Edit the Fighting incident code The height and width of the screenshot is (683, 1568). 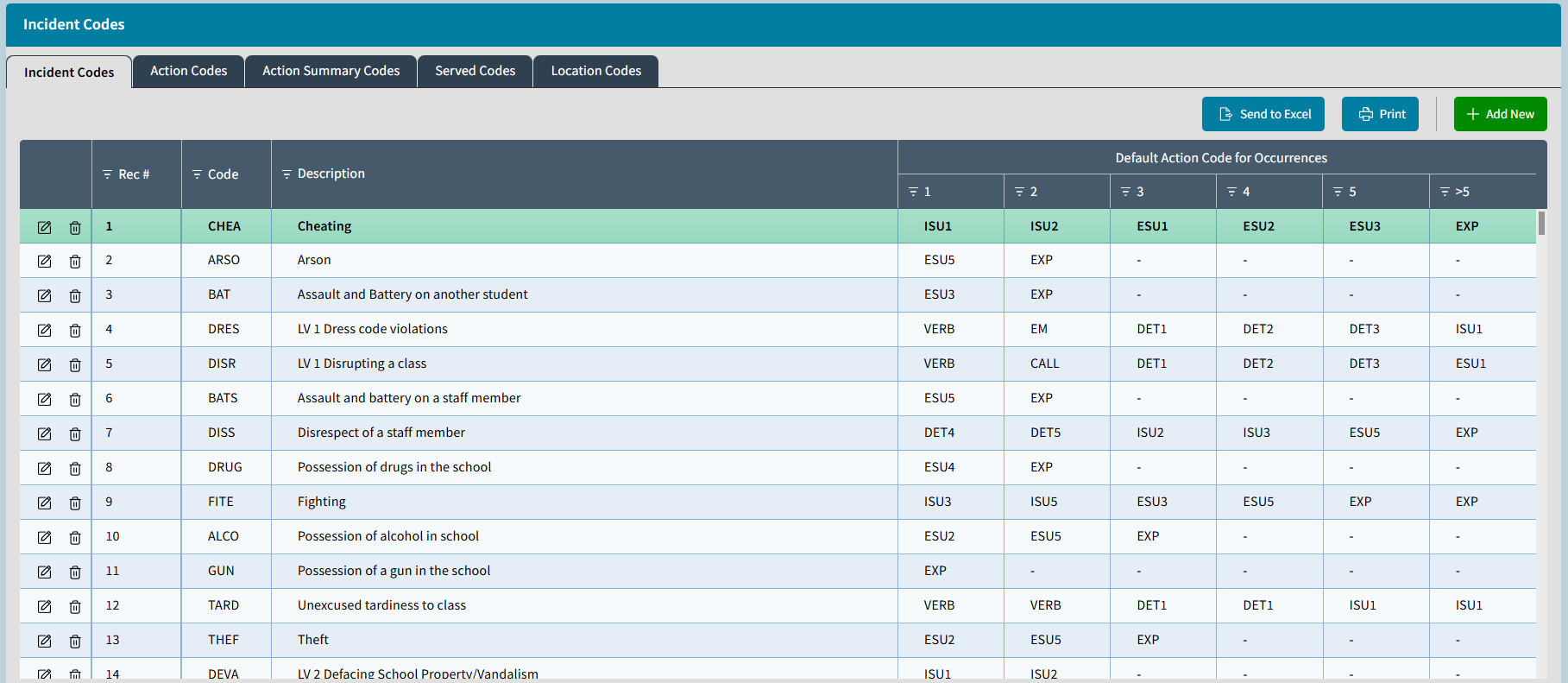pyautogui.click(x=45, y=503)
